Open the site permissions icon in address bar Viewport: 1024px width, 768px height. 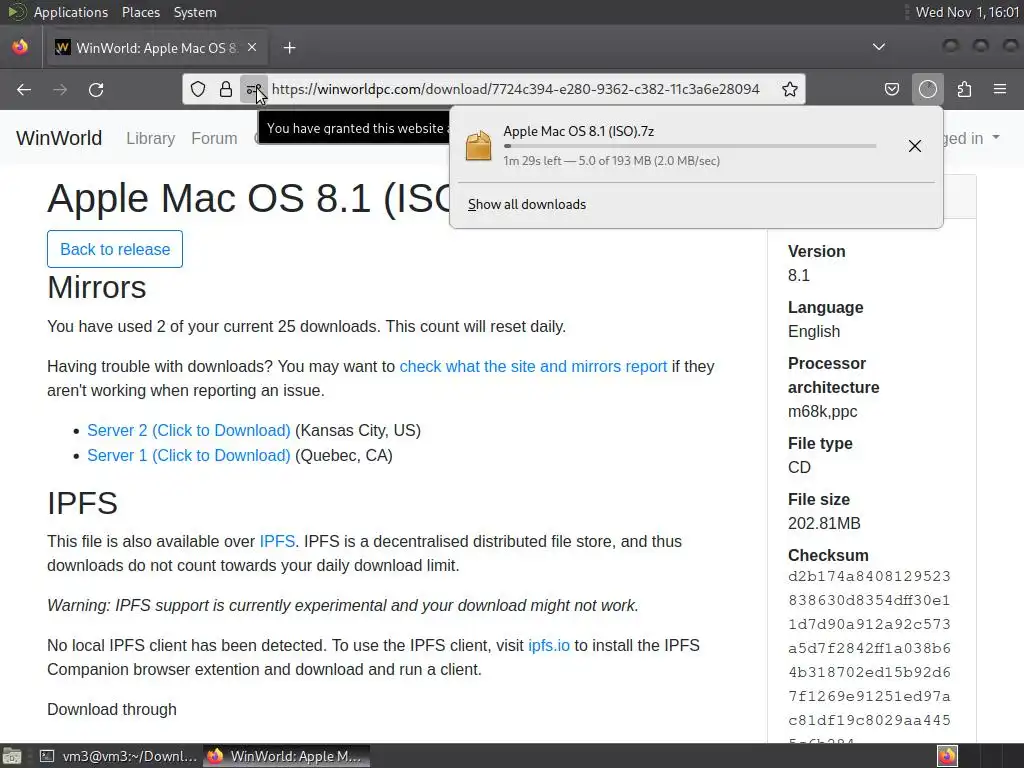click(x=253, y=89)
